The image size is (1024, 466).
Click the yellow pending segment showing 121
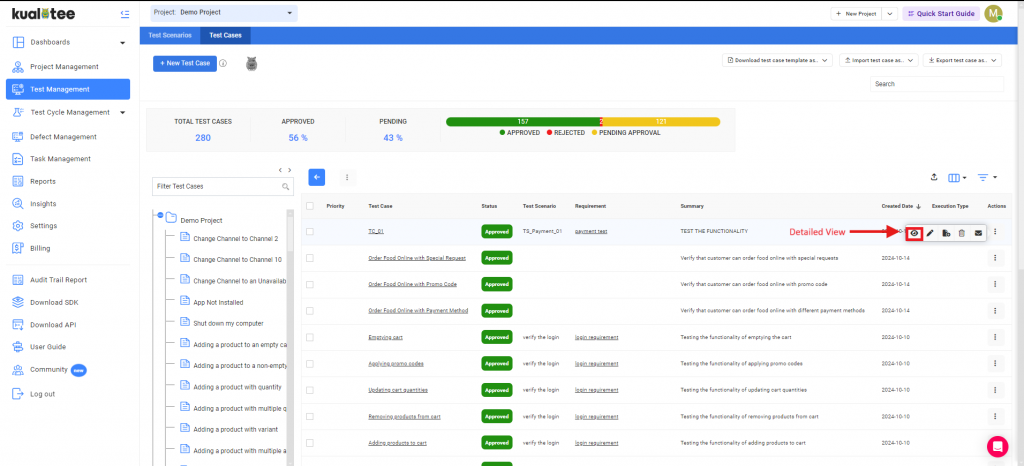[x=661, y=121]
